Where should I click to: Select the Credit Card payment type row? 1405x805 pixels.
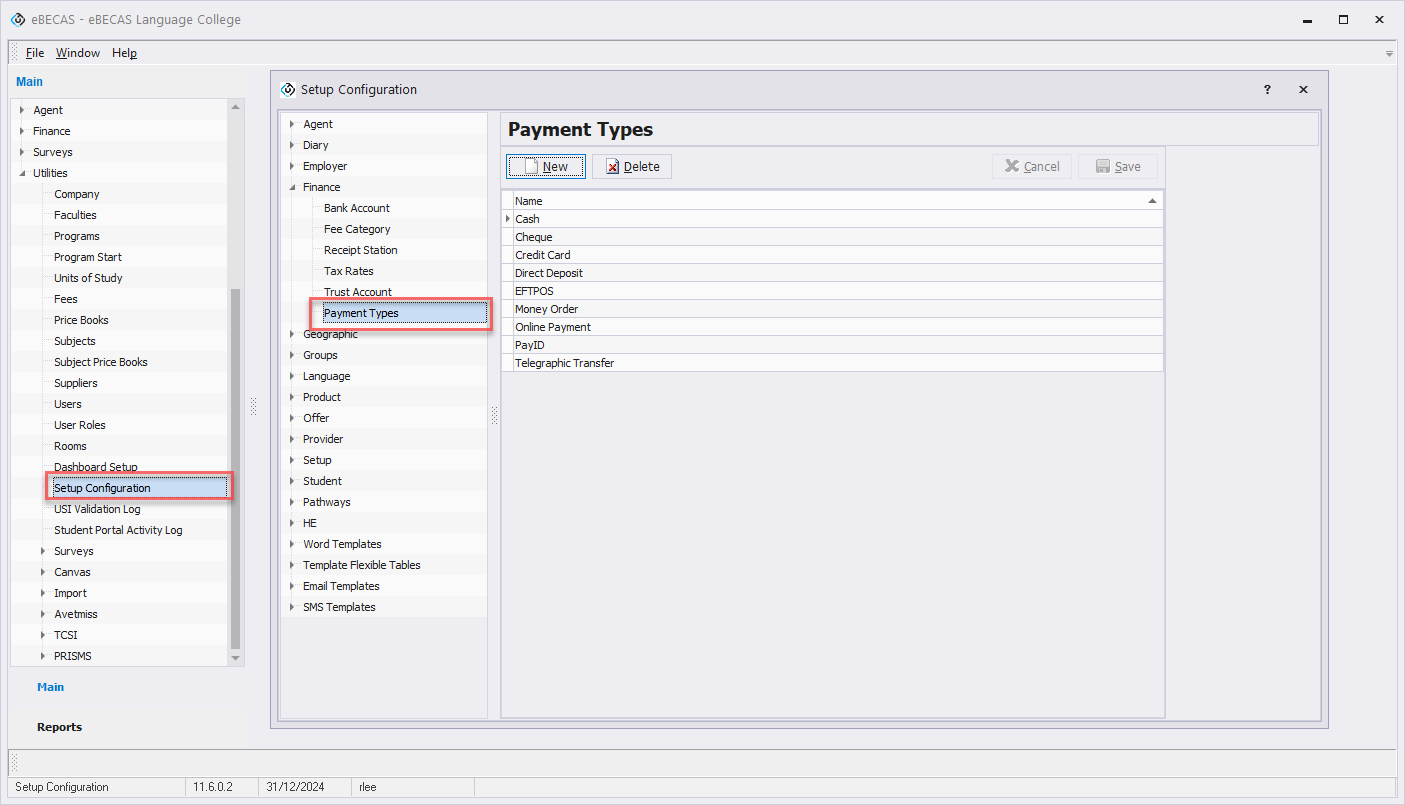click(x=543, y=255)
